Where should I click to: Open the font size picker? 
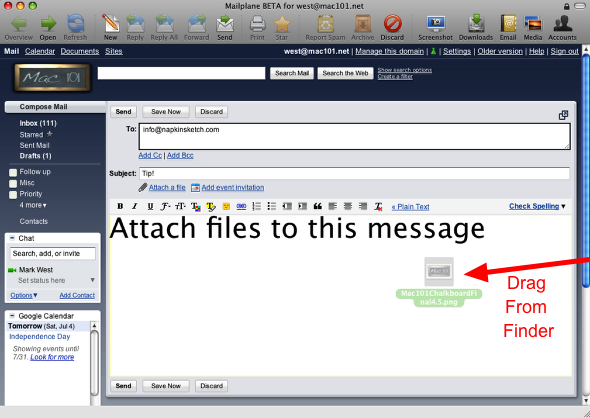coord(180,206)
